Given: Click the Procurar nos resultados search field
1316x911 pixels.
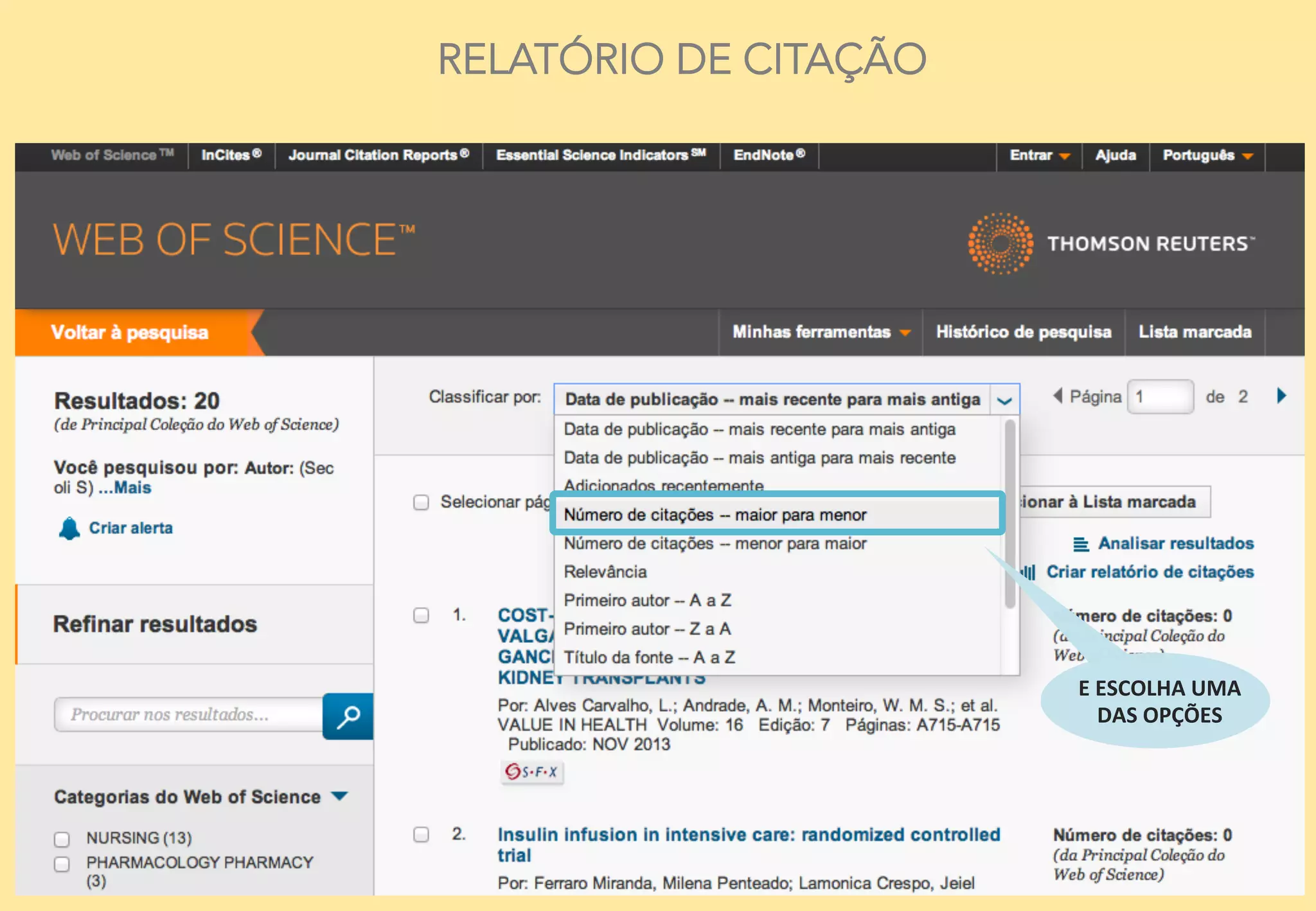Looking at the screenshot, I should click(189, 714).
